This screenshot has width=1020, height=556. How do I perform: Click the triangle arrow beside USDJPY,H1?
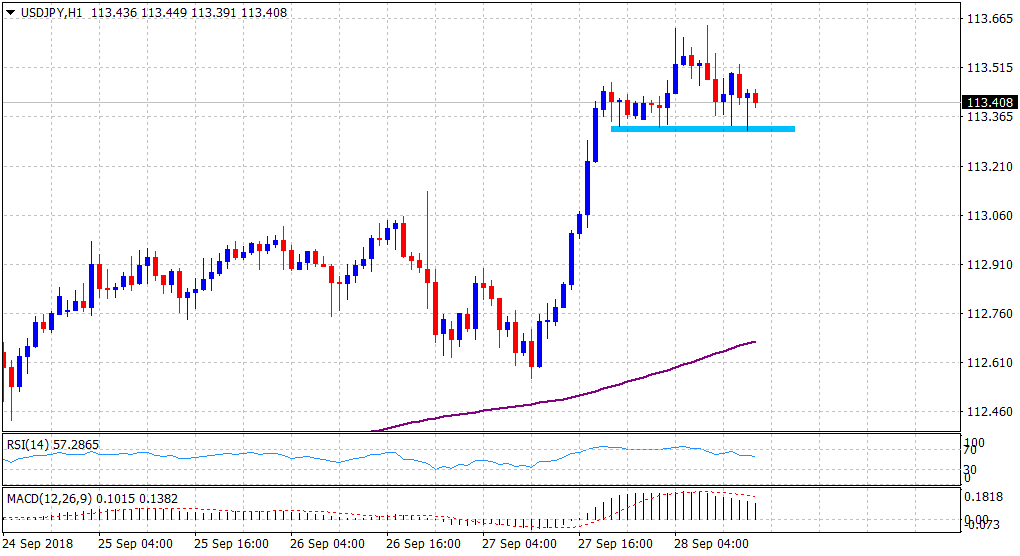click(x=9, y=12)
